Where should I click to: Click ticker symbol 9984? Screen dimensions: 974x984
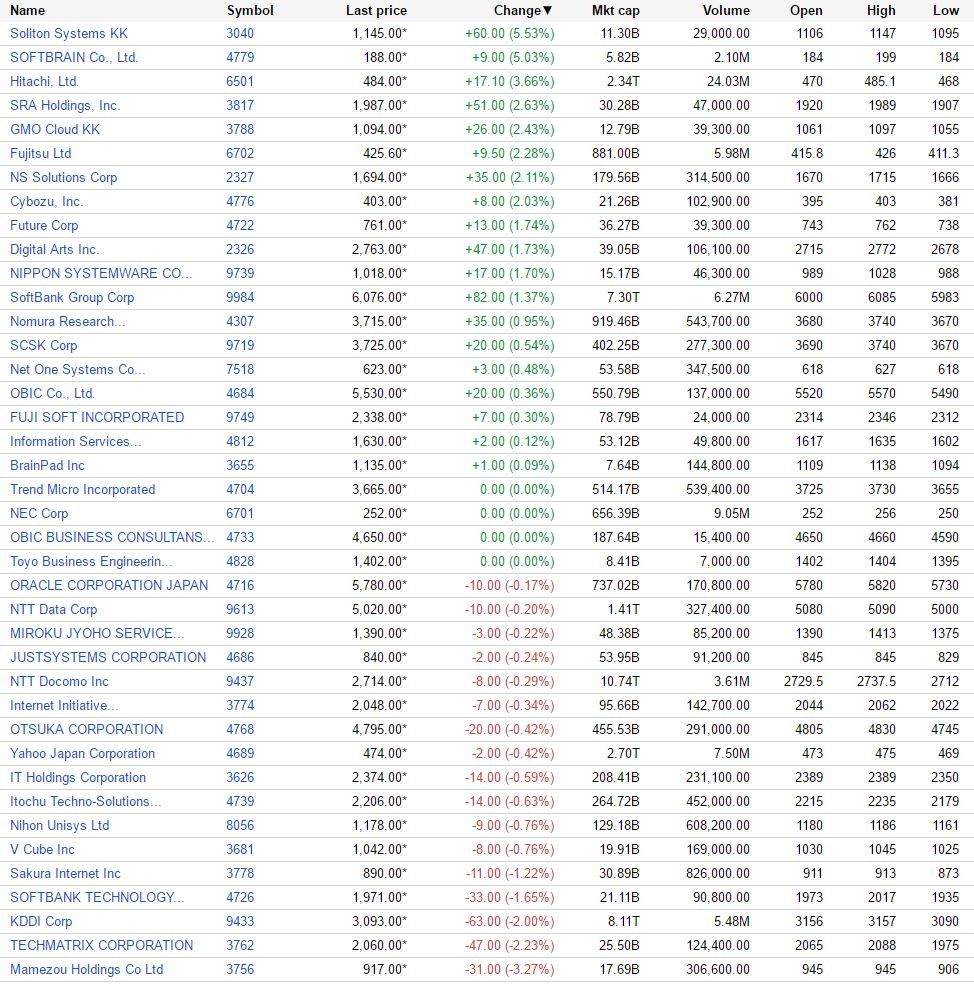click(240, 297)
